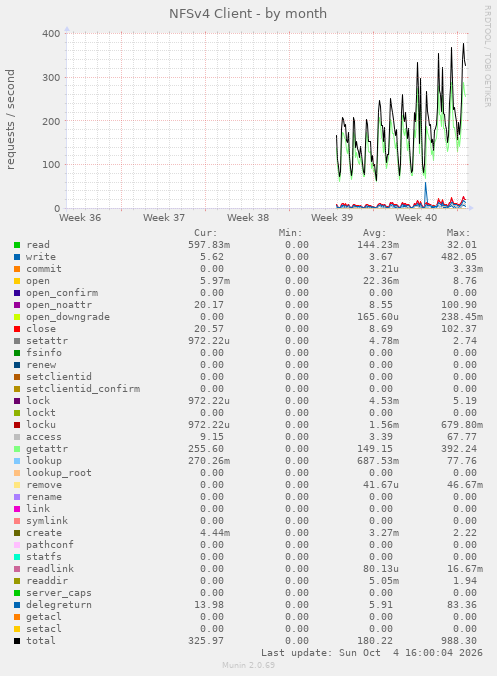Select the Max: column header

pyautogui.click(x=458, y=233)
